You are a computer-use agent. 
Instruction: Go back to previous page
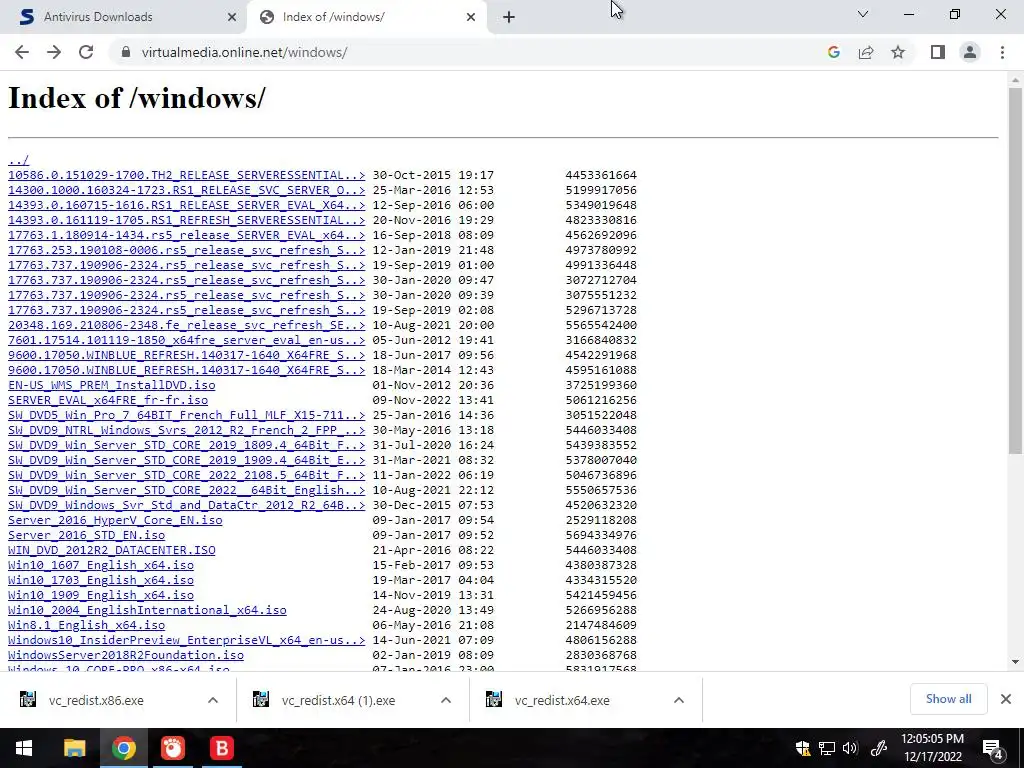[22, 52]
